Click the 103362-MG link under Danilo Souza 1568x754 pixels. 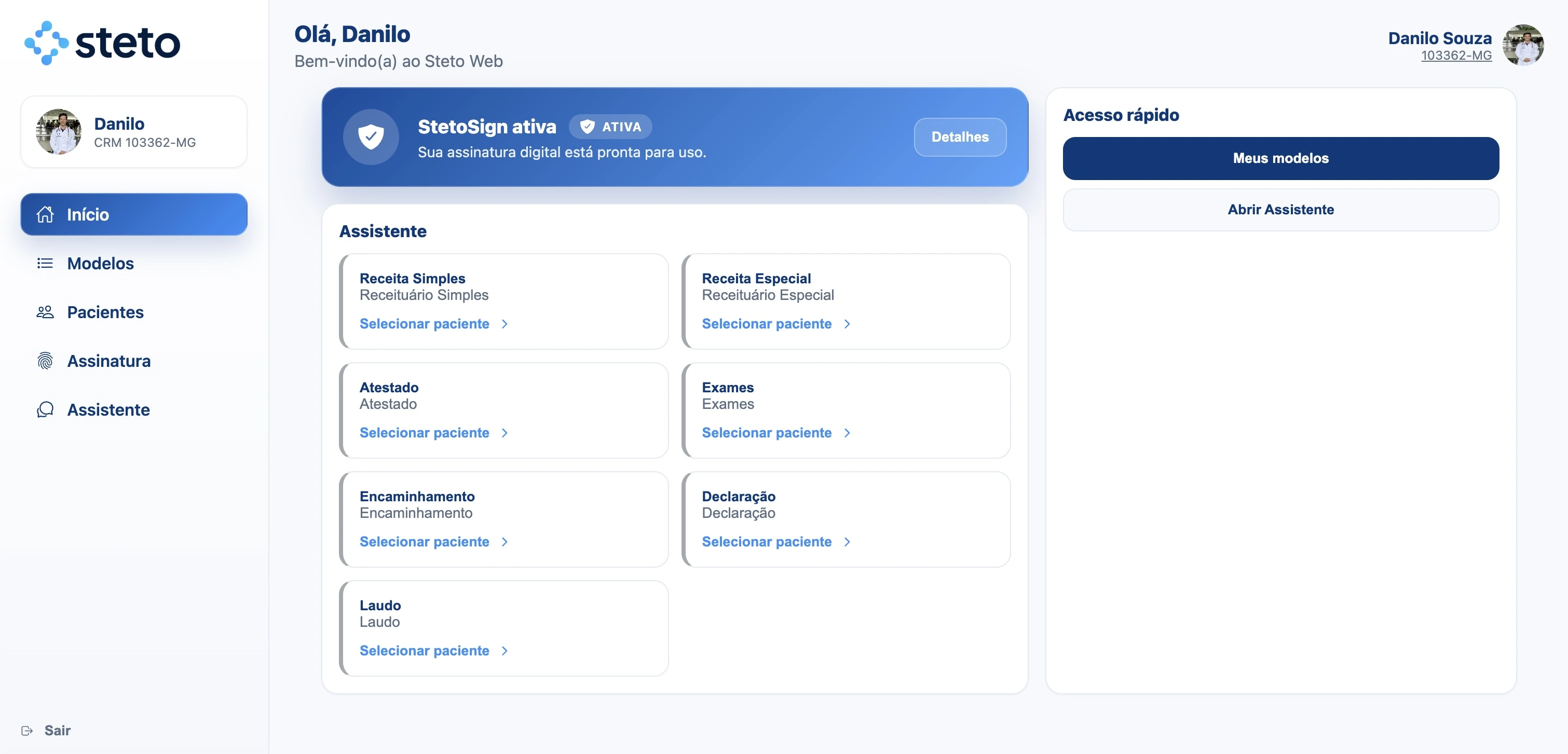tap(1455, 56)
